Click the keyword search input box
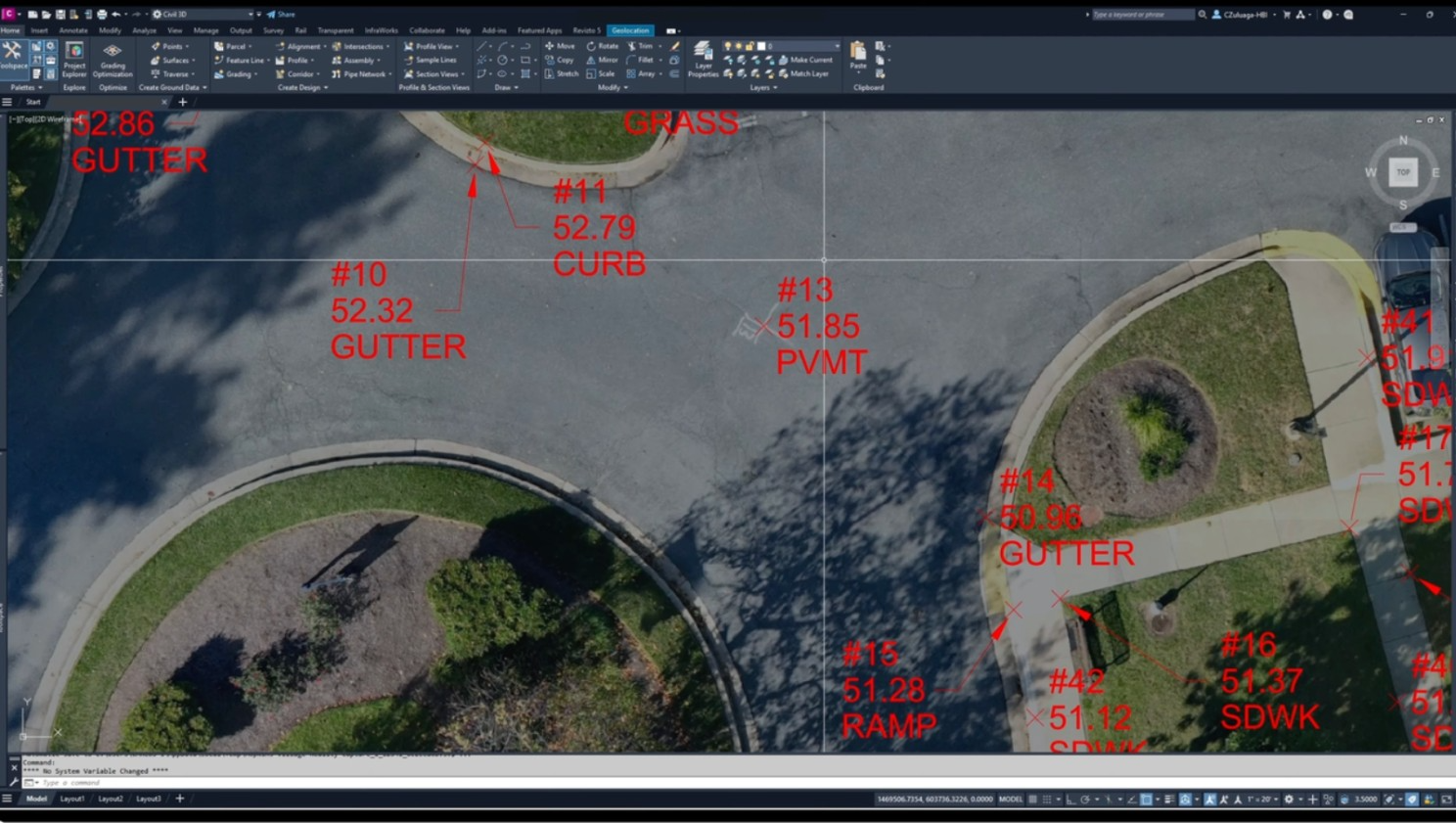 click(1143, 15)
